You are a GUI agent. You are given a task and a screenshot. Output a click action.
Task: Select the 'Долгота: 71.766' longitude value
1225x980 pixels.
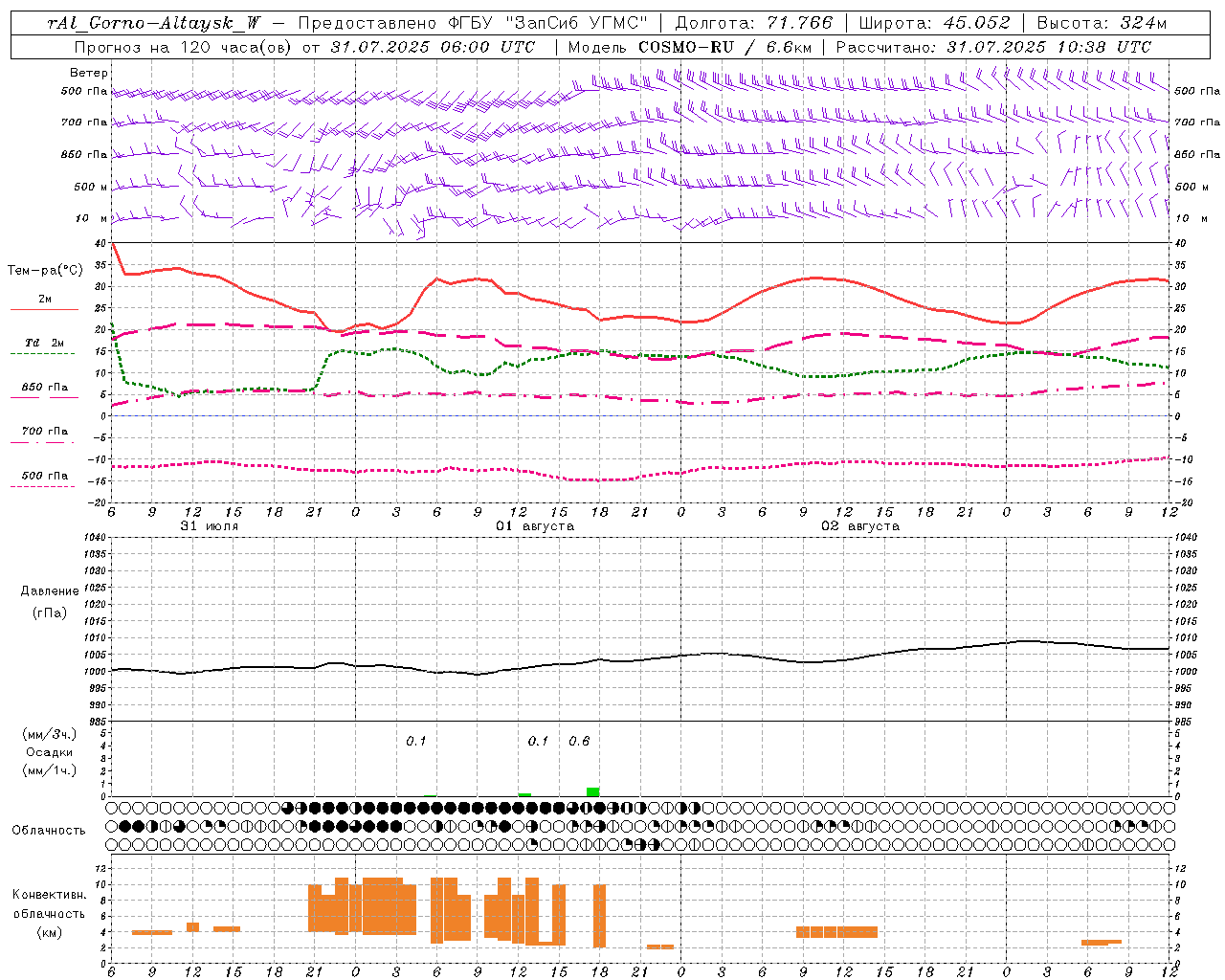click(754, 23)
